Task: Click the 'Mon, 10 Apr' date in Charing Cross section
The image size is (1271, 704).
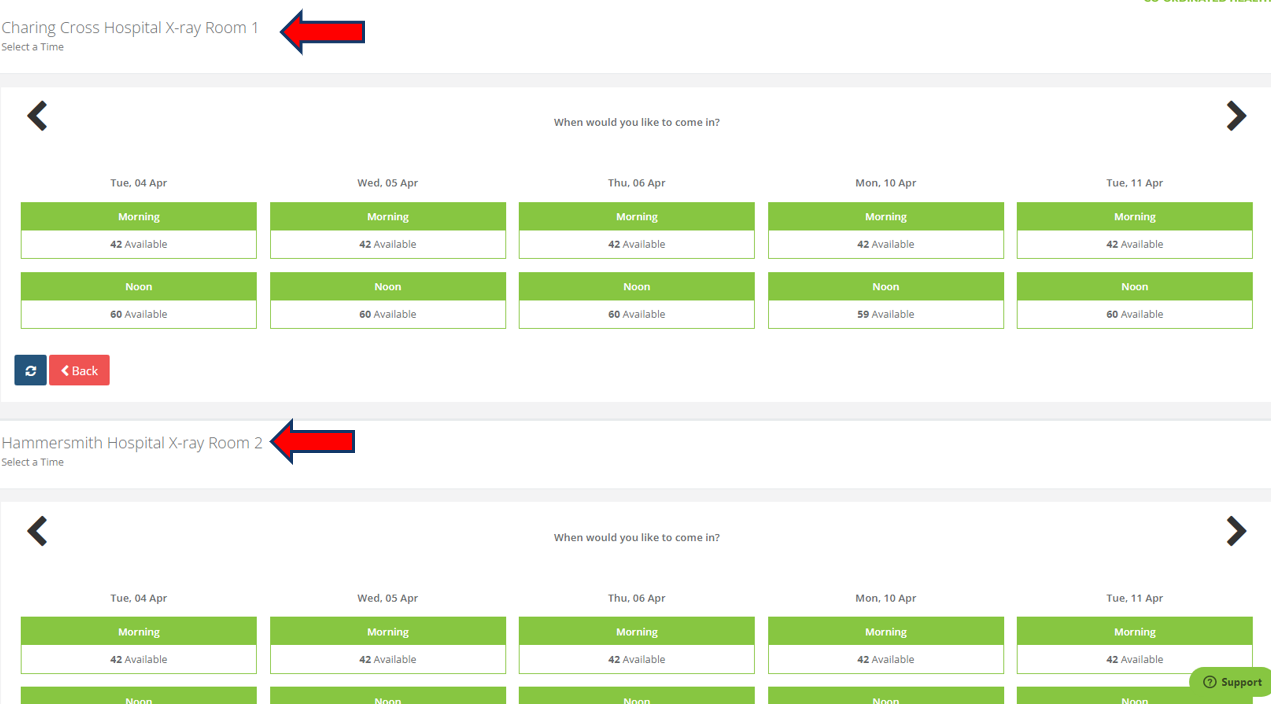Action: 886,183
